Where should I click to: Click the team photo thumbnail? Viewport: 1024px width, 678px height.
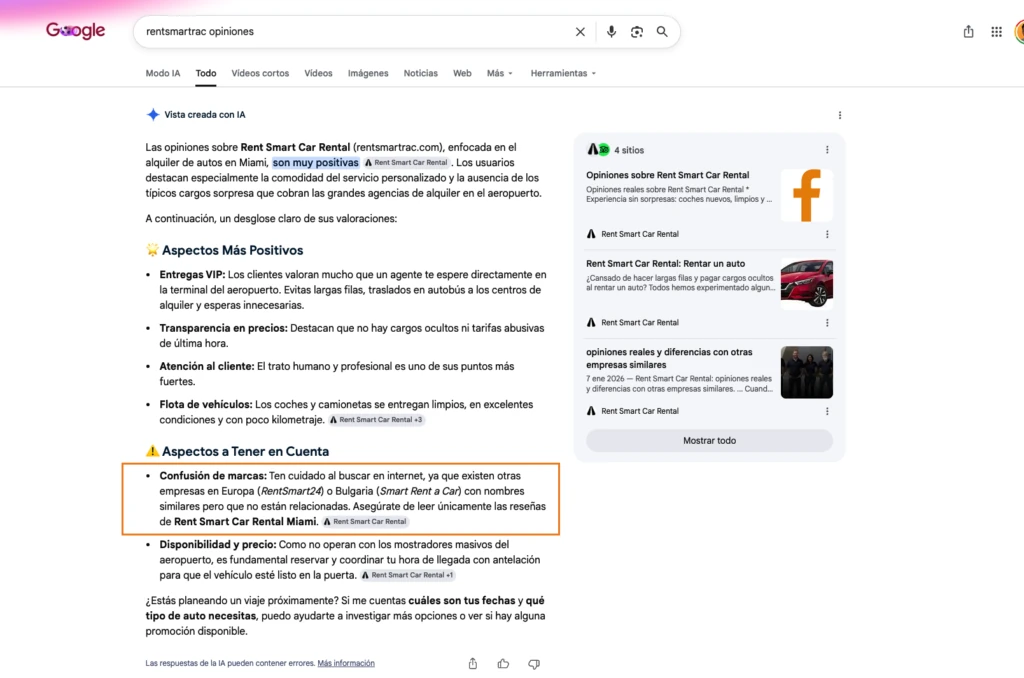[807, 372]
